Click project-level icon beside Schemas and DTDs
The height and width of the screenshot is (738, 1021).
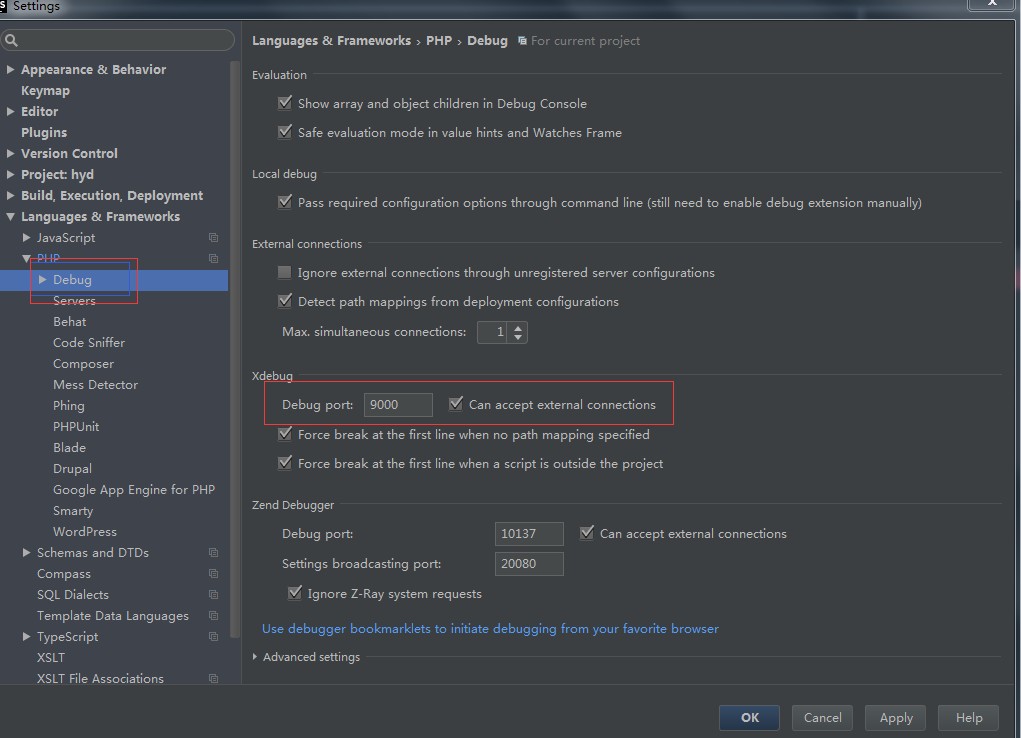click(213, 553)
